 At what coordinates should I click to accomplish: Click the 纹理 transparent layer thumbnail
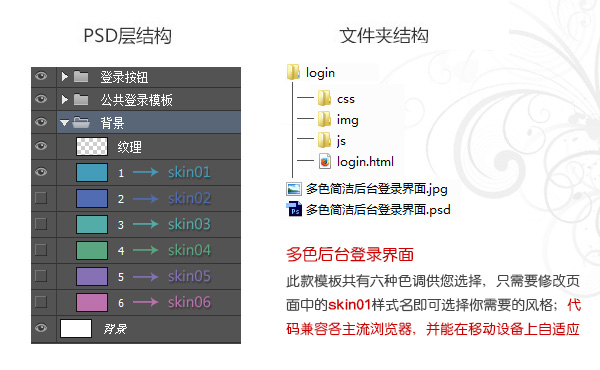click(x=92, y=146)
